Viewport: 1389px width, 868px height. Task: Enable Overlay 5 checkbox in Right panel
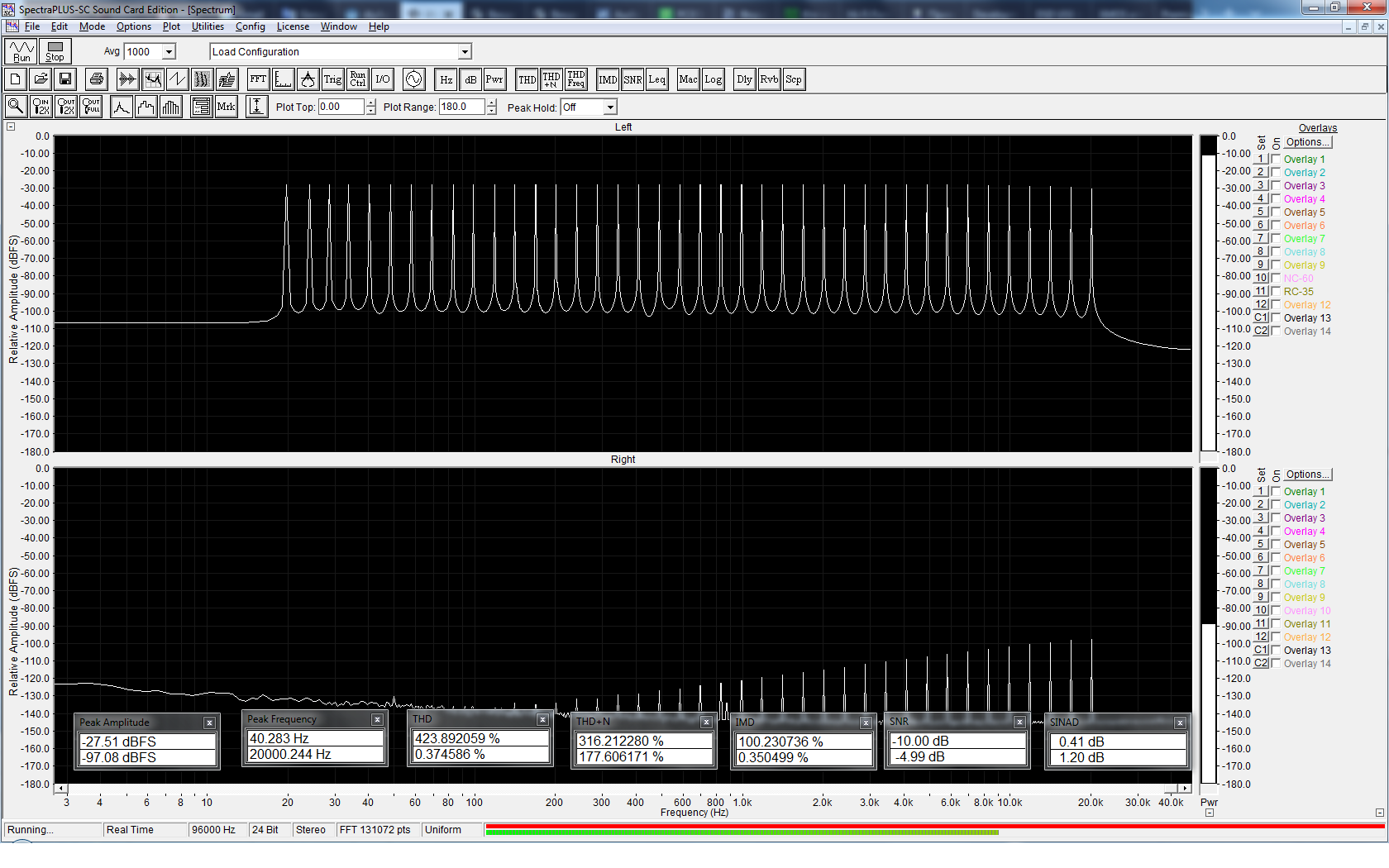tap(1276, 545)
